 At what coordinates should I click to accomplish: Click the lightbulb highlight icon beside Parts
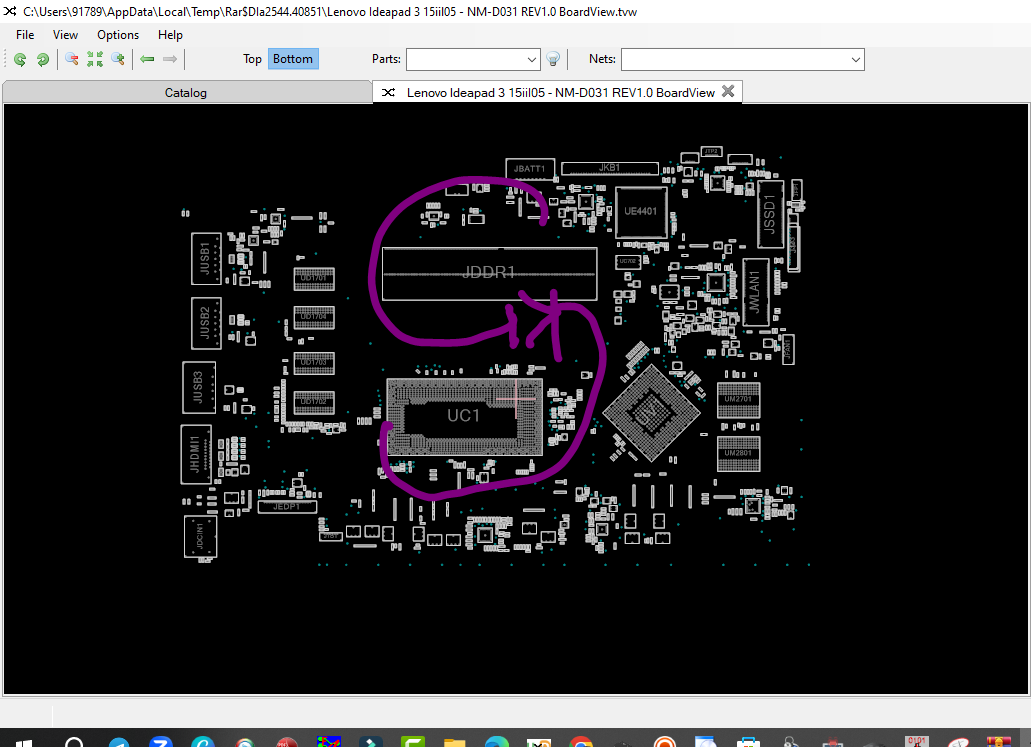coord(553,59)
